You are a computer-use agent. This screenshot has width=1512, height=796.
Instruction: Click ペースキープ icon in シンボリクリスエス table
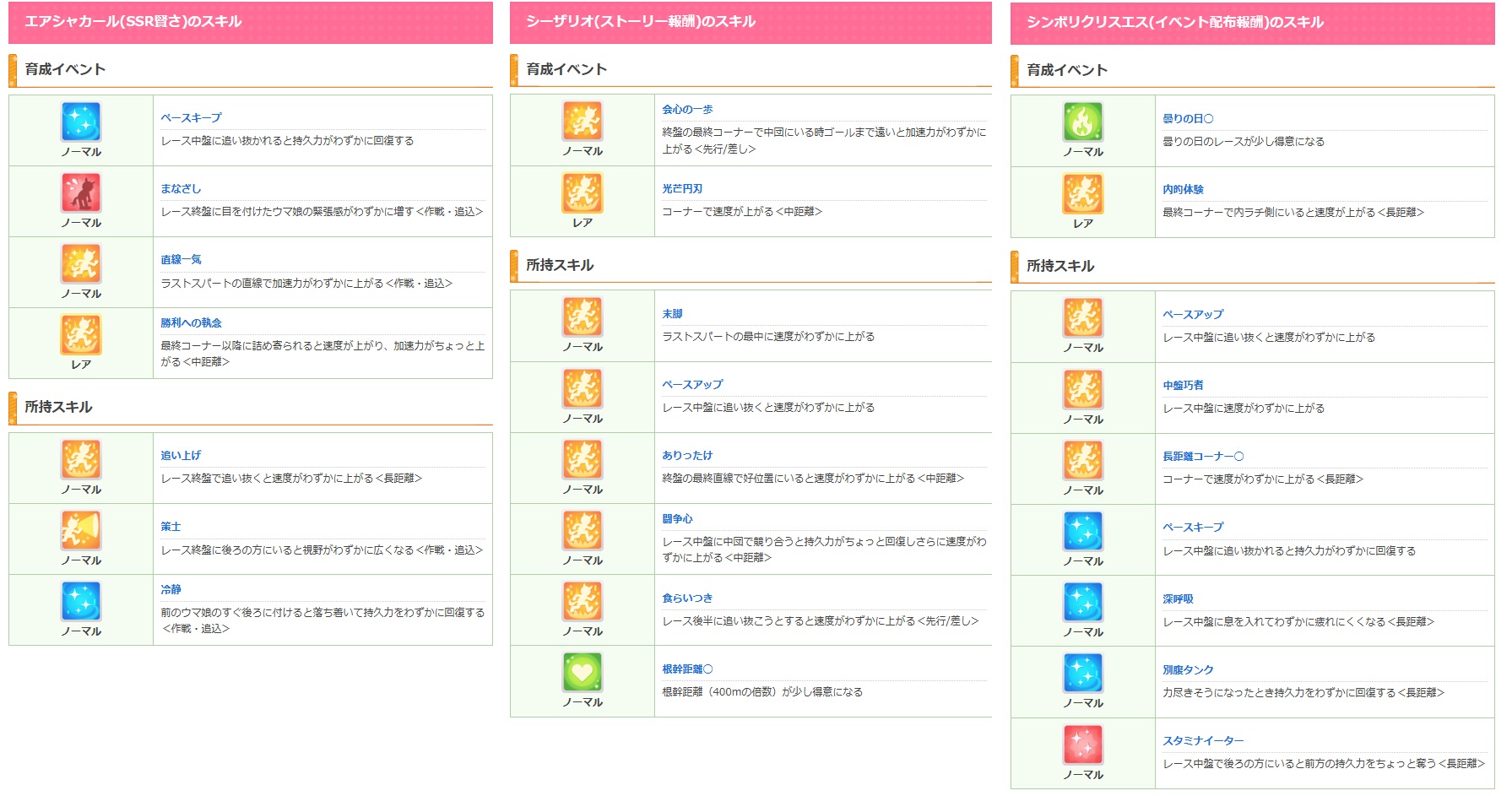click(x=1083, y=531)
